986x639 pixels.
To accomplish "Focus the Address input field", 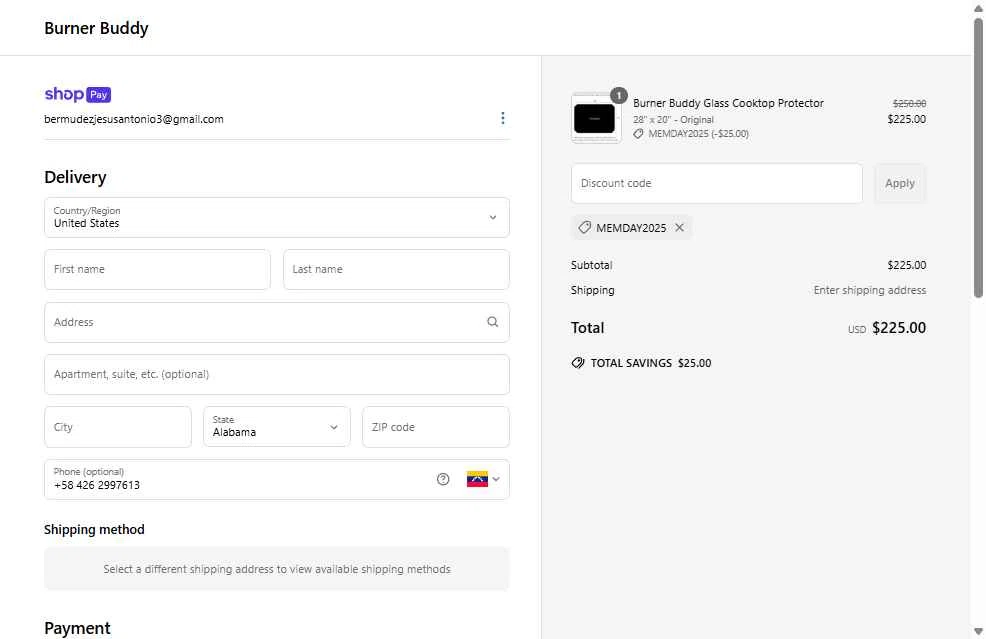I will 277,322.
